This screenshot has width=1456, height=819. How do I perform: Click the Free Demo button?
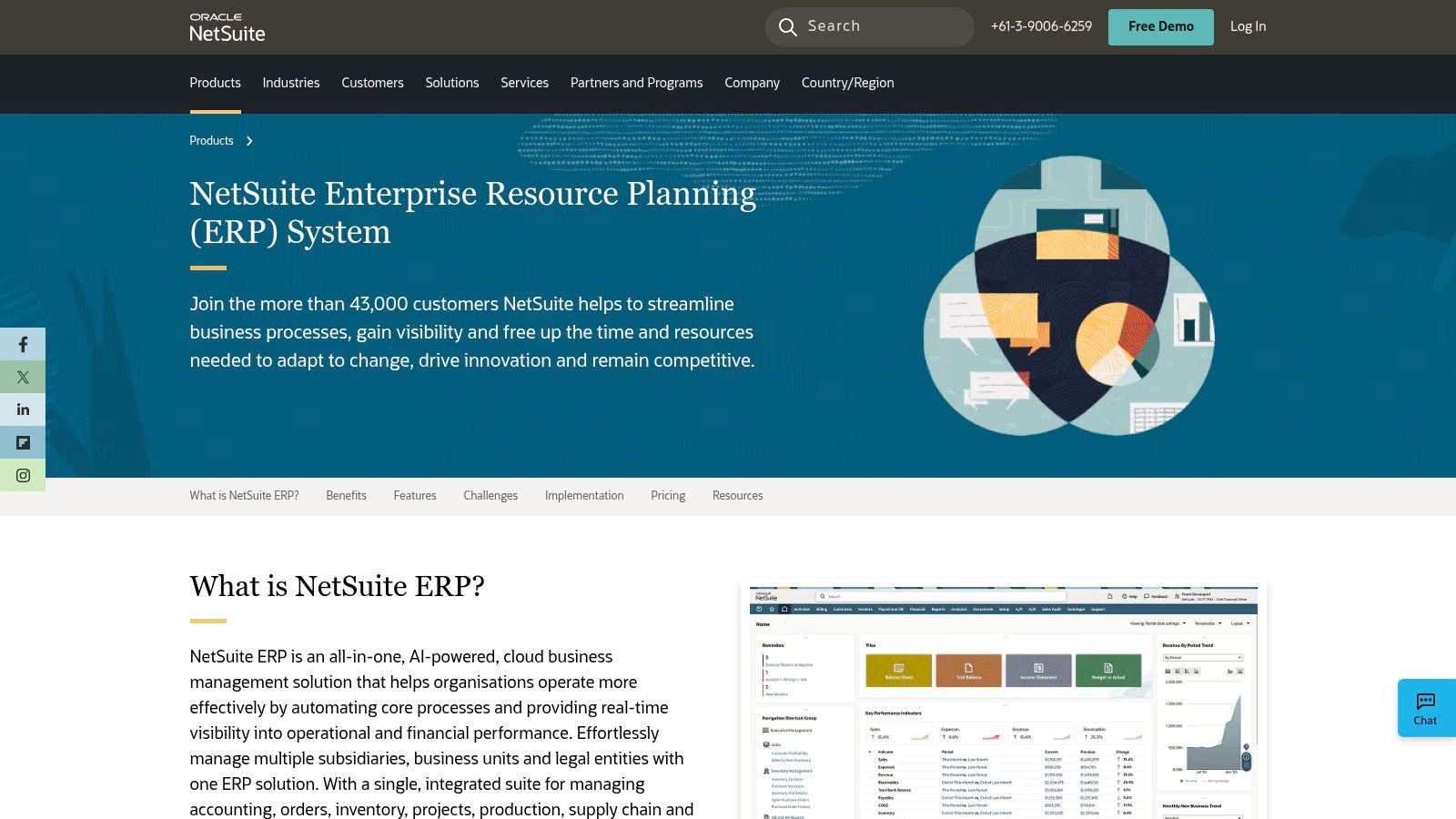coord(1160,26)
